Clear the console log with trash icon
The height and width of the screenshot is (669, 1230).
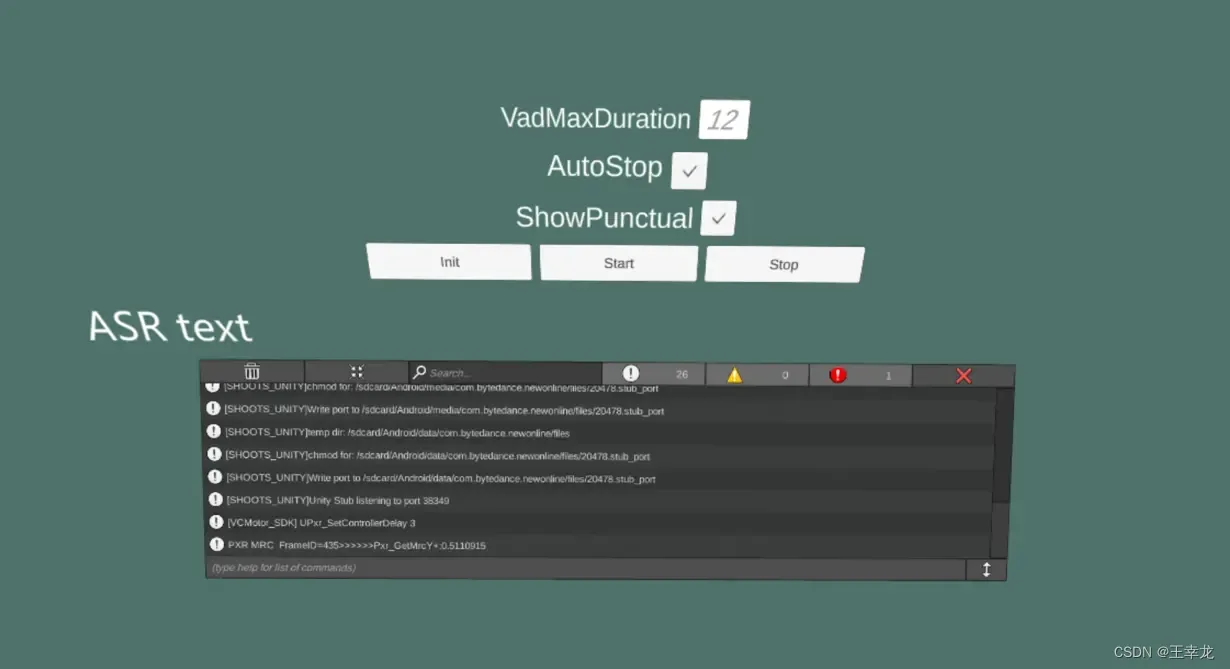pyautogui.click(x=252, y=371)
